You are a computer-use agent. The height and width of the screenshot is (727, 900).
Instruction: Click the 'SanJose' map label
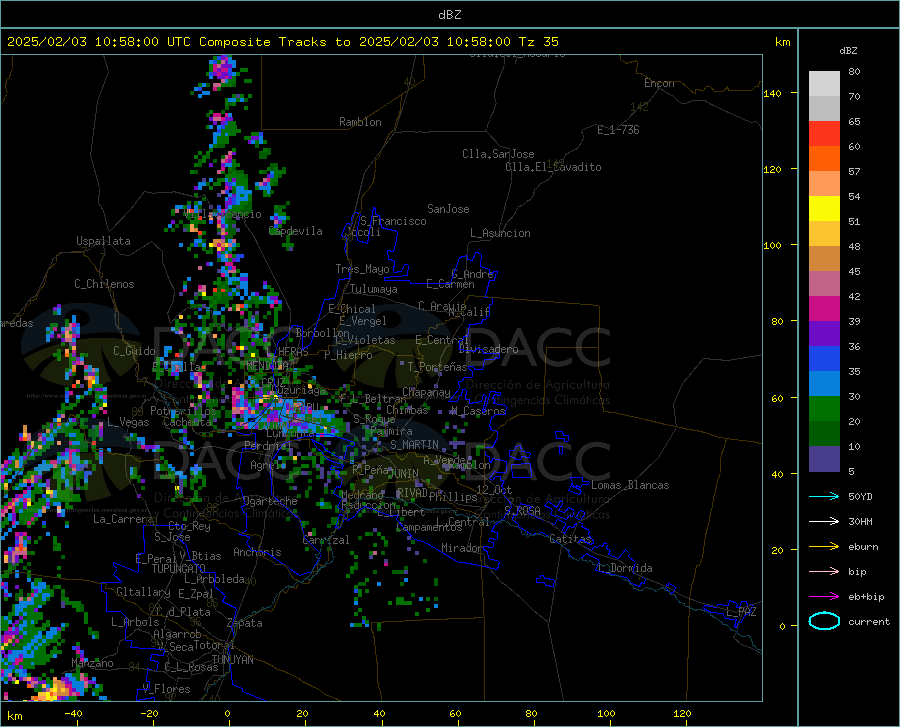click(x=448, y=209)
